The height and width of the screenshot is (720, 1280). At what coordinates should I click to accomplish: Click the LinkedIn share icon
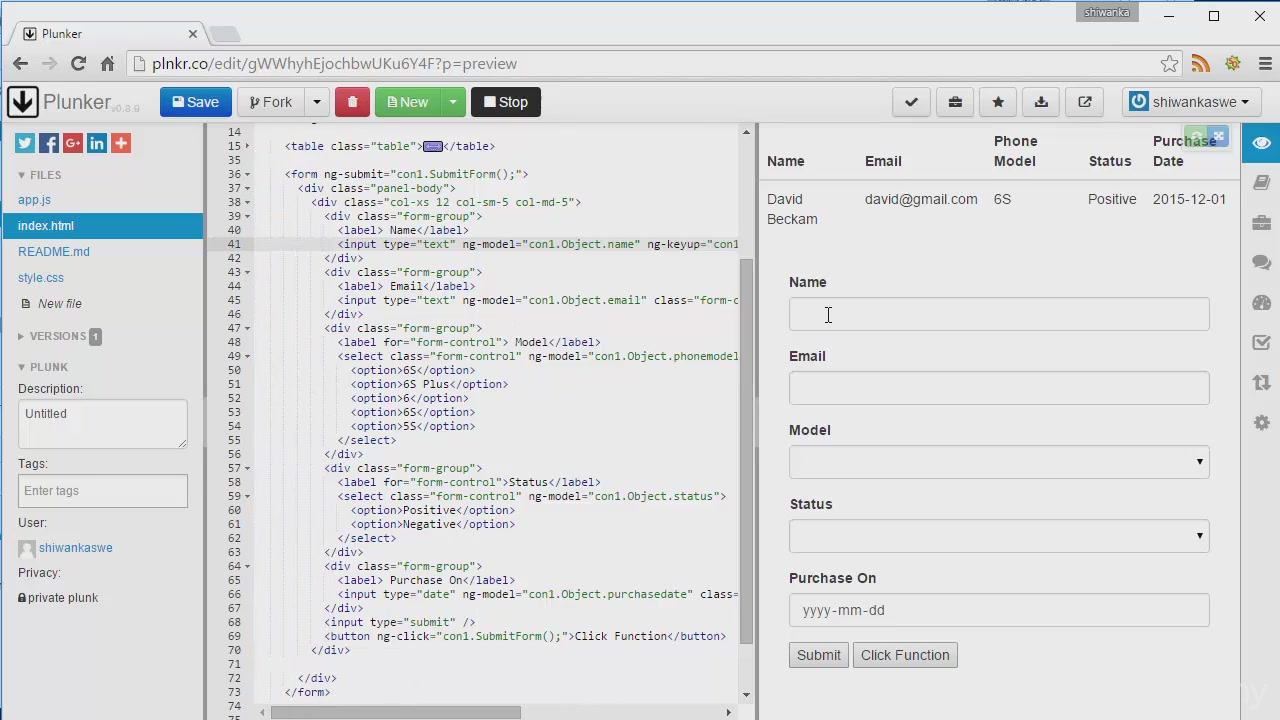[x=97, y=143]
